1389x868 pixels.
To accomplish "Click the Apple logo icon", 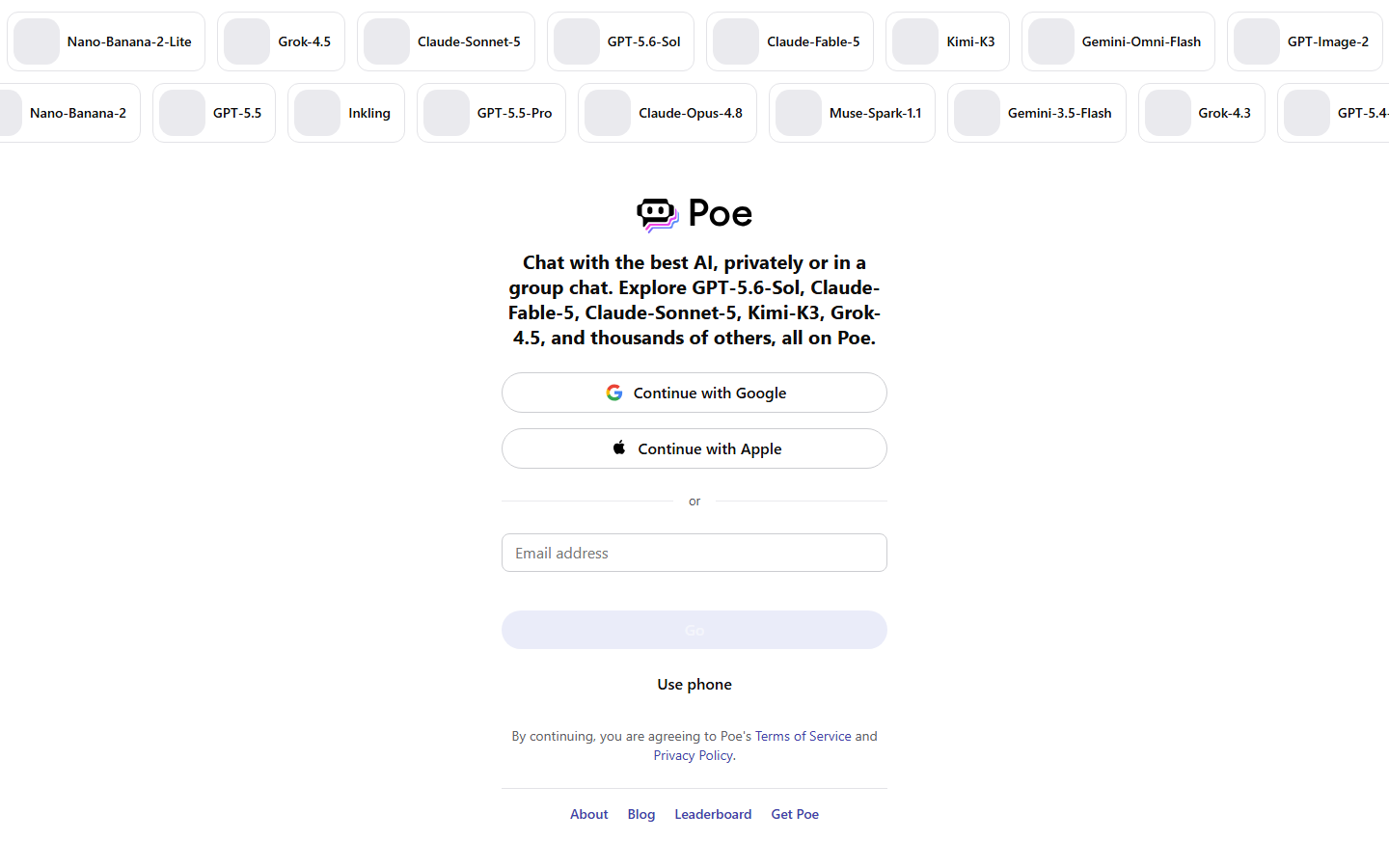I will point(619,448).
